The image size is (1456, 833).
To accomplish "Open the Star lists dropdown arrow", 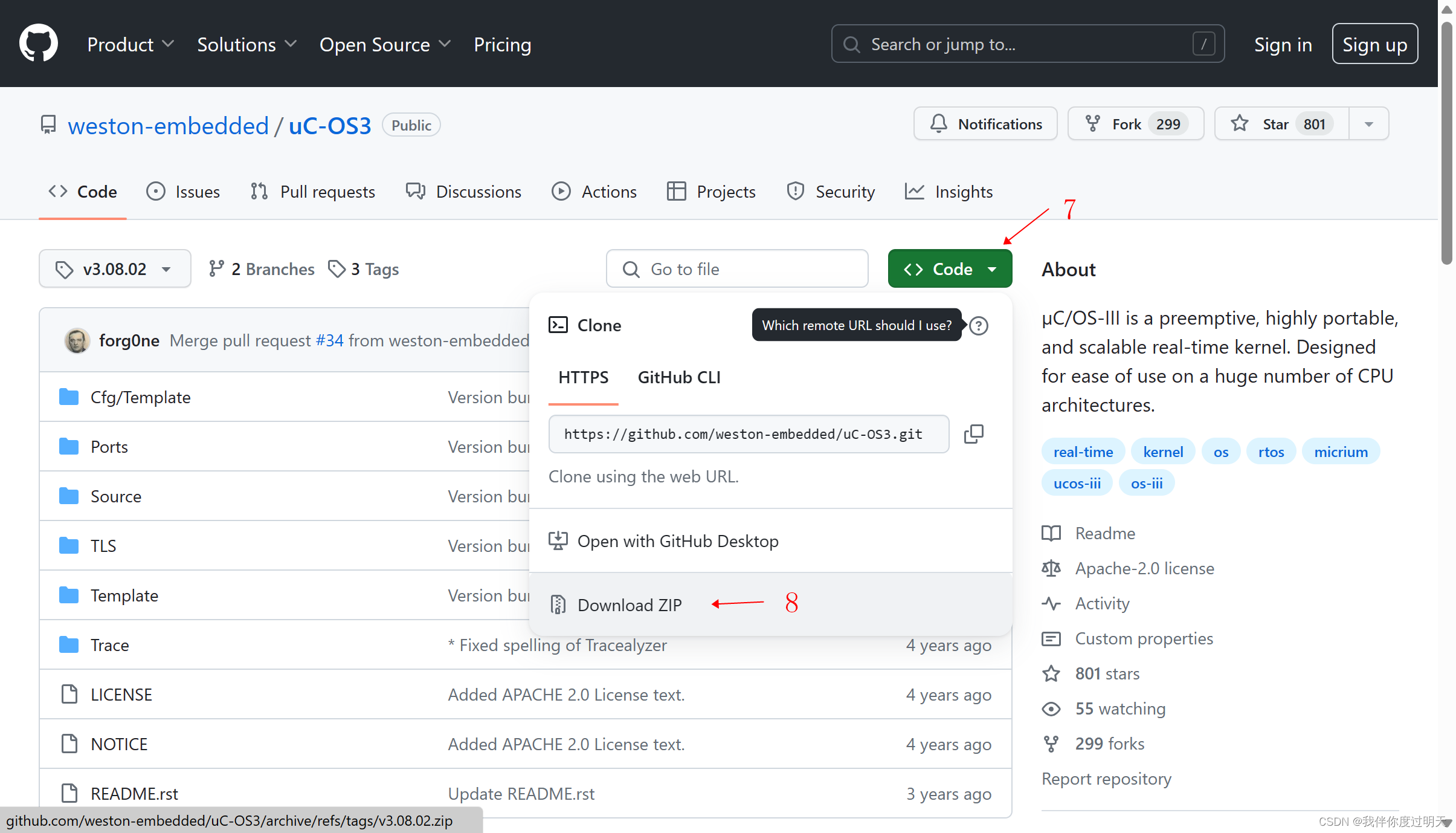I will [x=1369, y=124].
